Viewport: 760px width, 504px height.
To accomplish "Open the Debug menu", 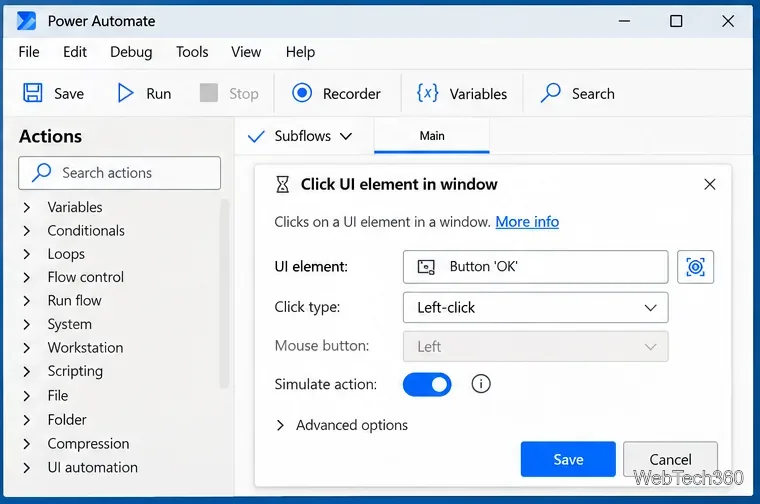I will coord(131,52).
